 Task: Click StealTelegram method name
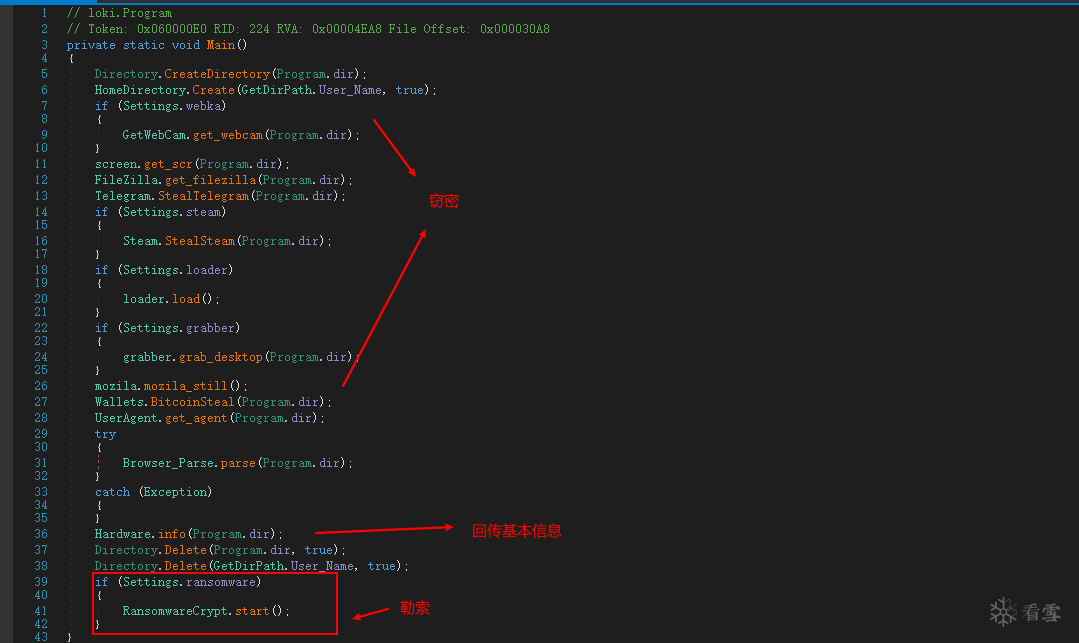203,196
